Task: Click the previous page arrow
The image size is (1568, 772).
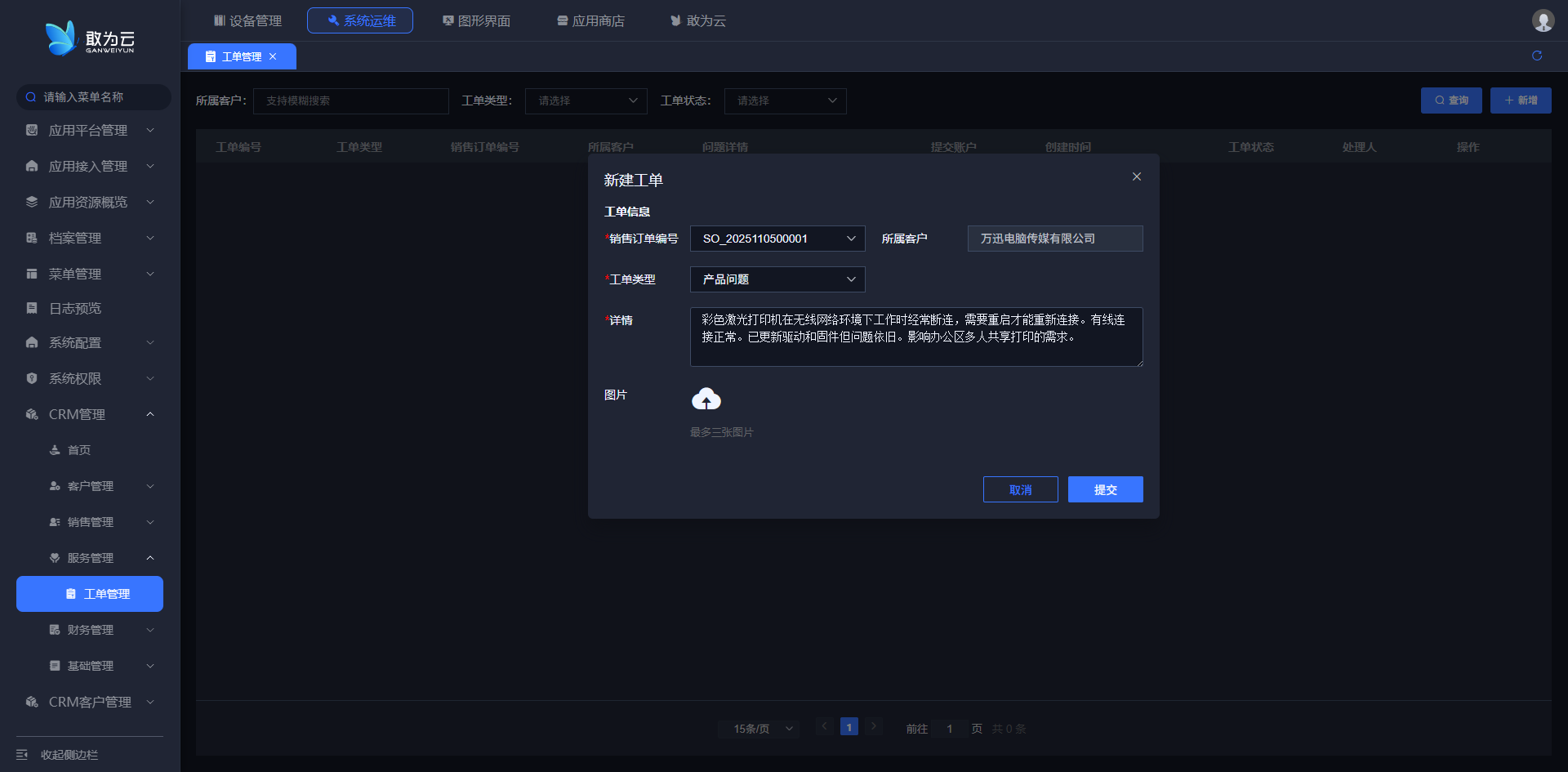Action: pos(825,726)
